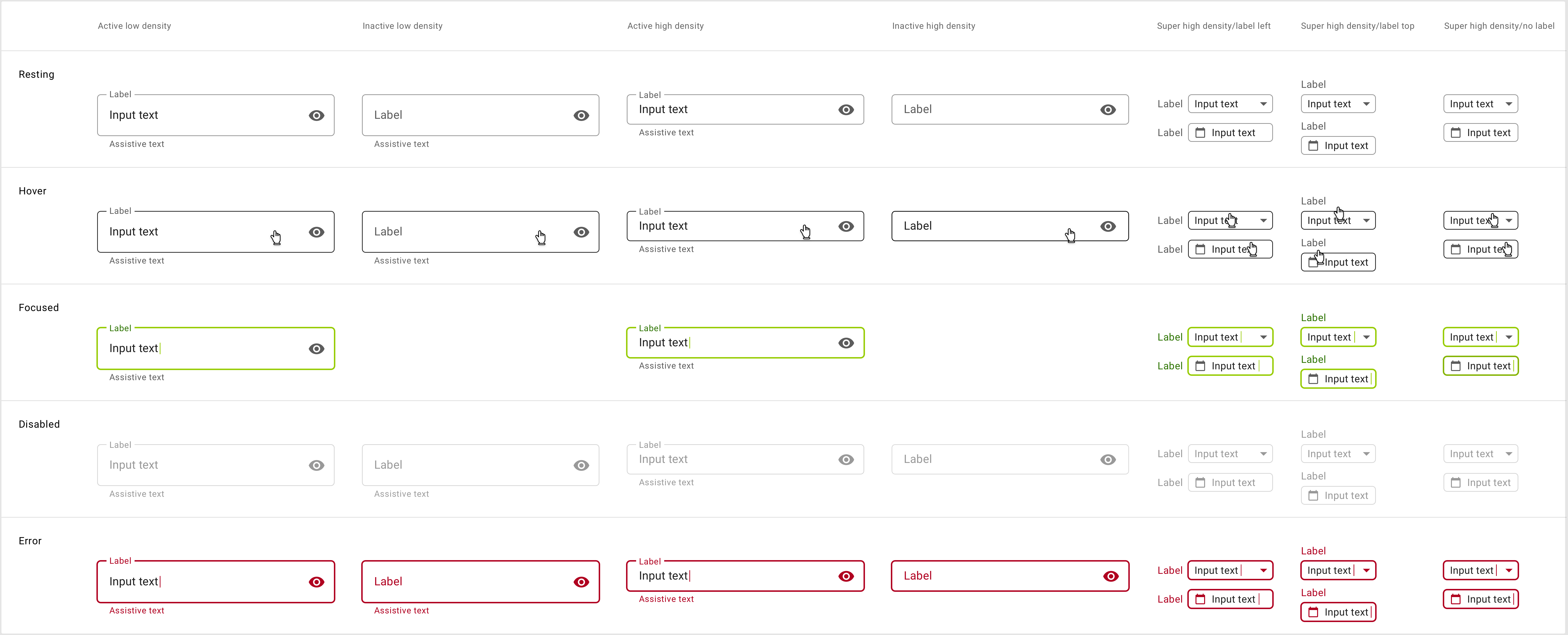Toggle red eye in Error Inactive high density field

1111,576
